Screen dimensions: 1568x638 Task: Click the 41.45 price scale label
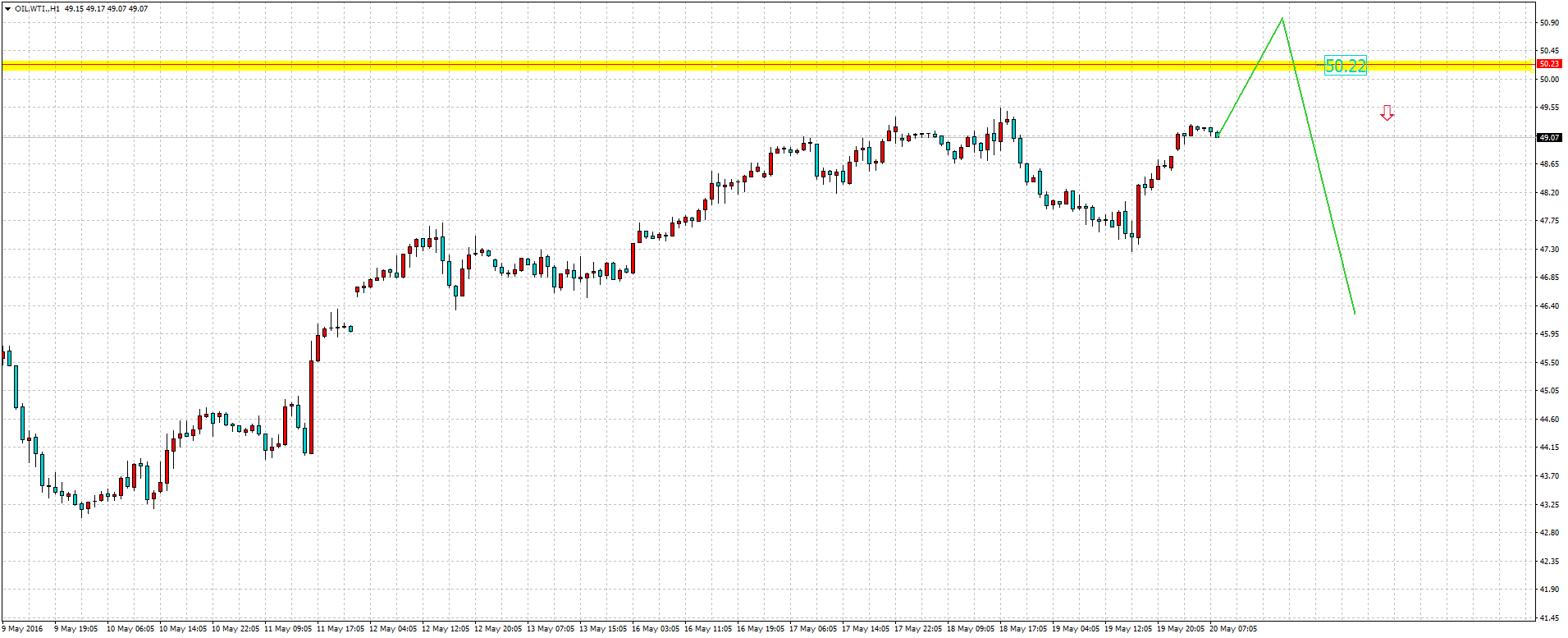pos(1549,617)
